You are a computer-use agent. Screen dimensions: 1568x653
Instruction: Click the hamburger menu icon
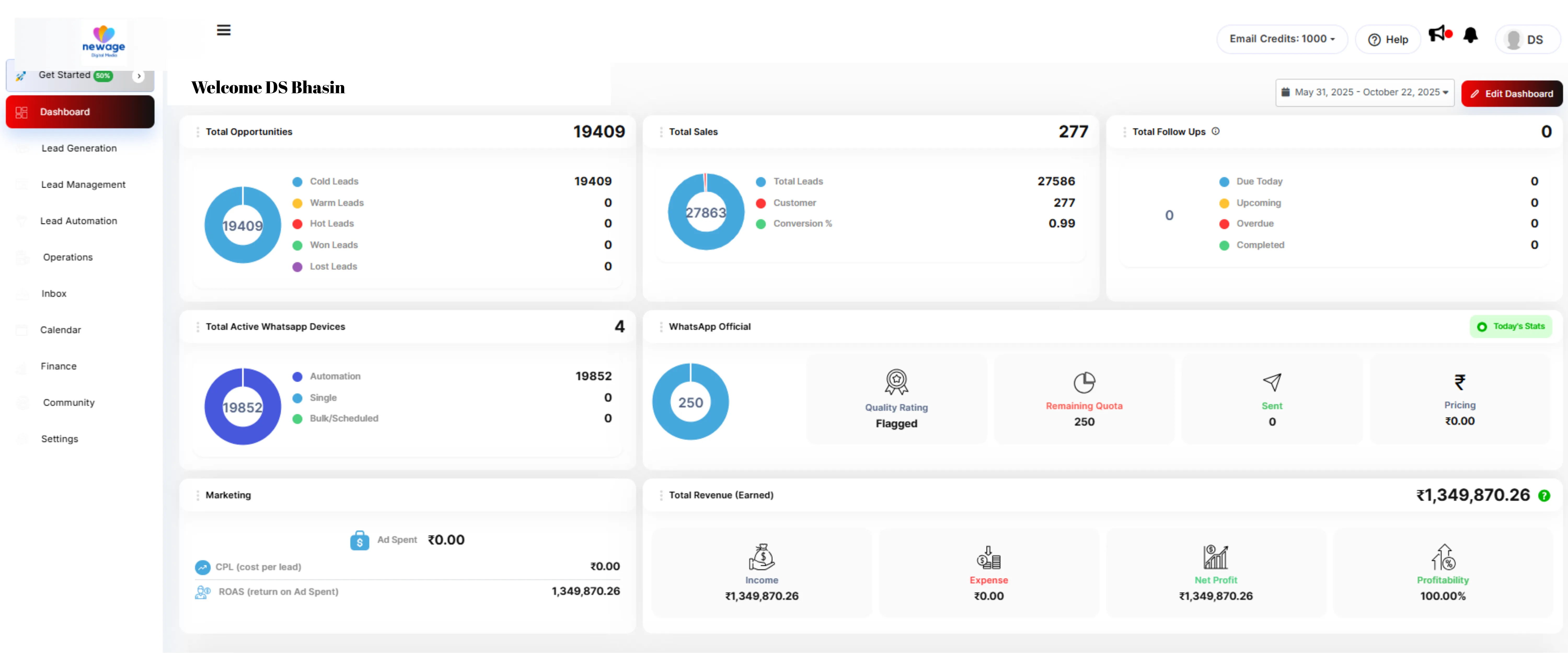223,30
